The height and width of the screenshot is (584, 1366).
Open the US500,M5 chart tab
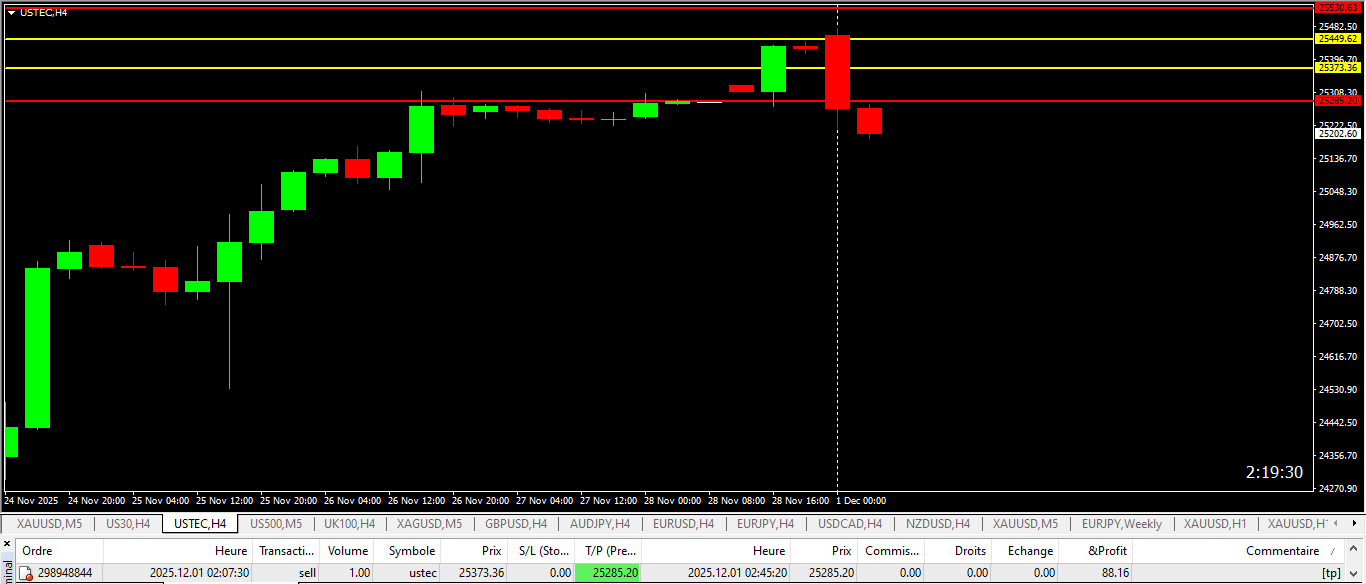coord(276,523)
